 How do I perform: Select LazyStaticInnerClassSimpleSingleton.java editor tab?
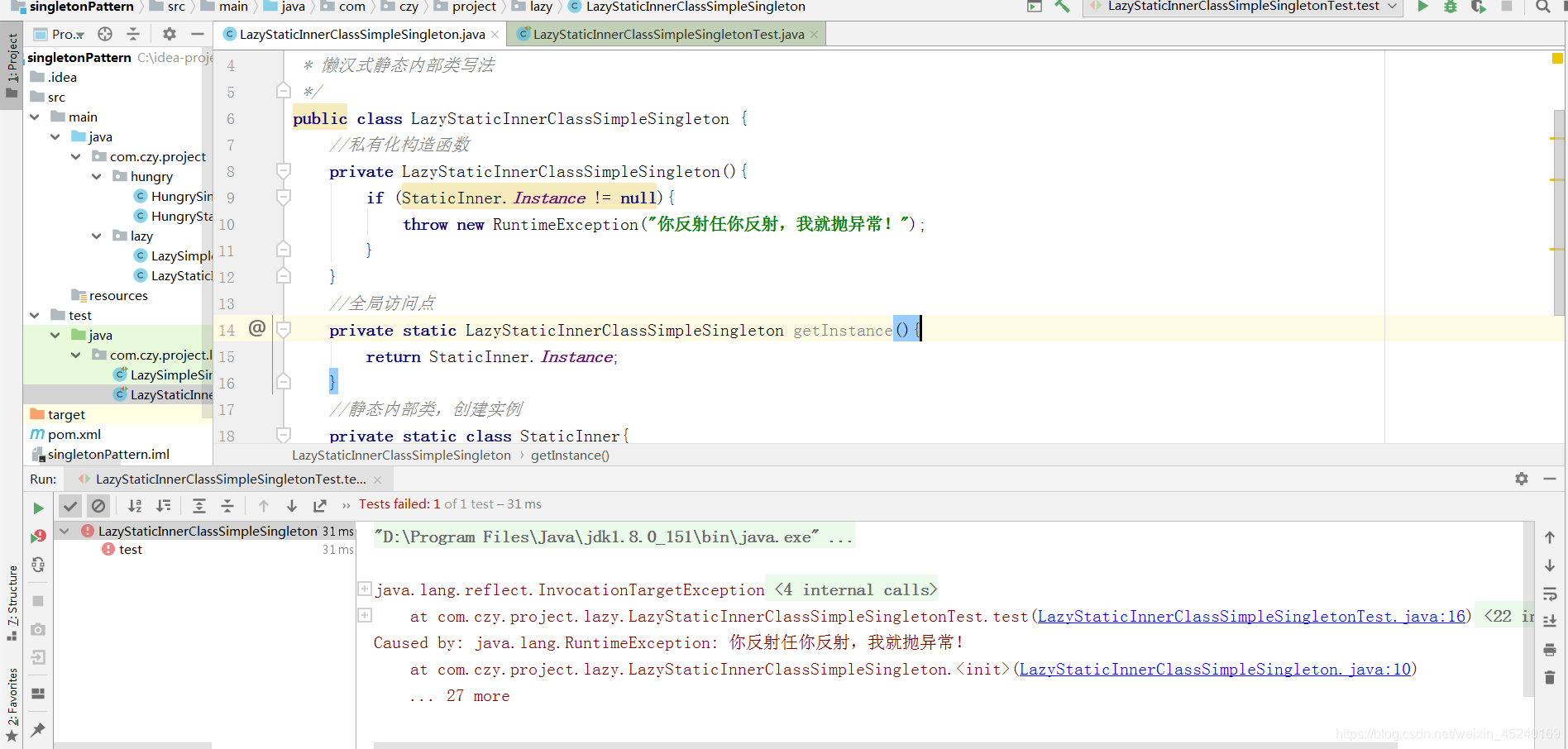coord(361,34)
